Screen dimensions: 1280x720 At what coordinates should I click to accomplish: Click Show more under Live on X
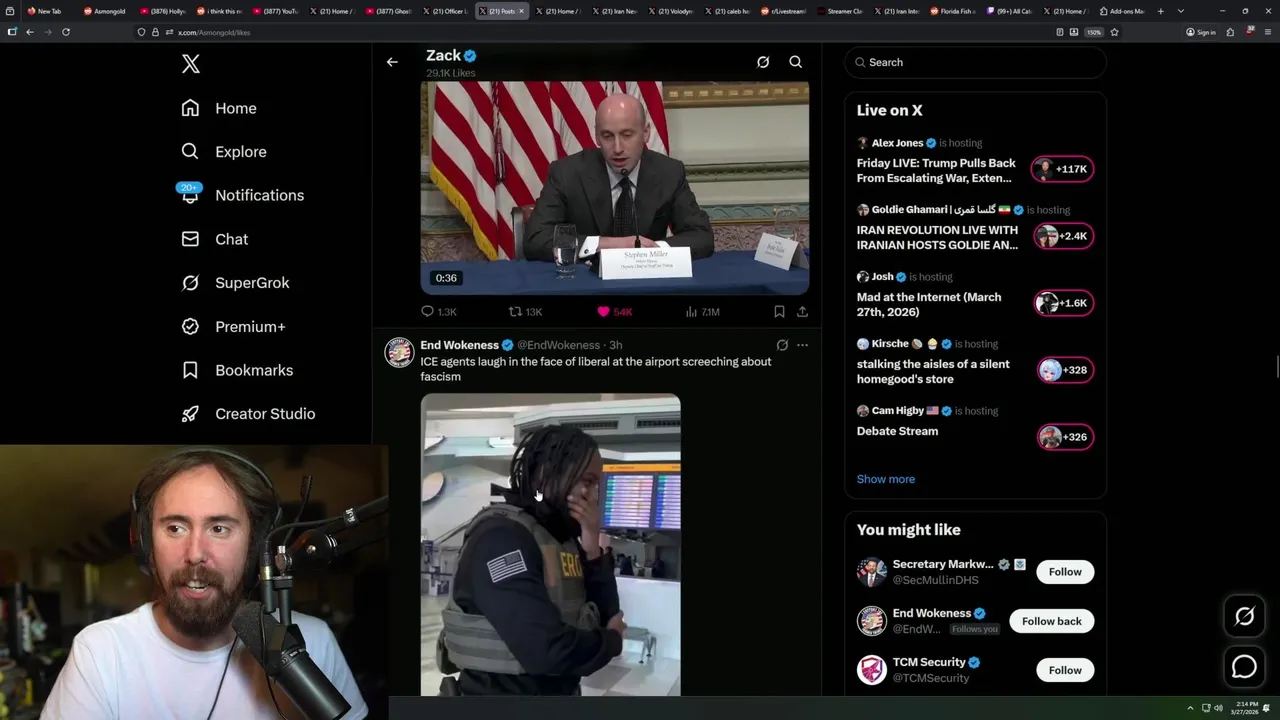click(885, 479)
